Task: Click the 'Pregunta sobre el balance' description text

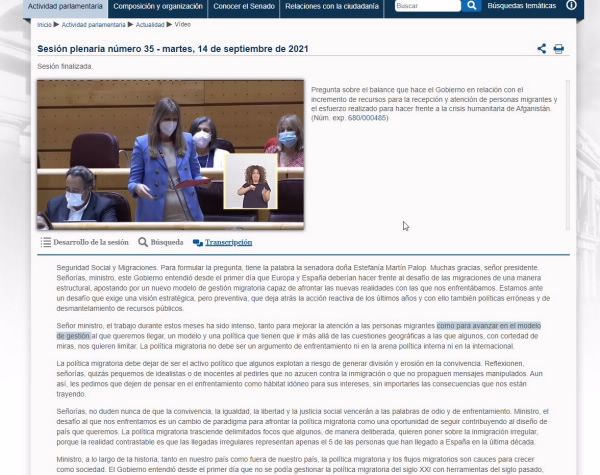Action: [x=434, y=104]
